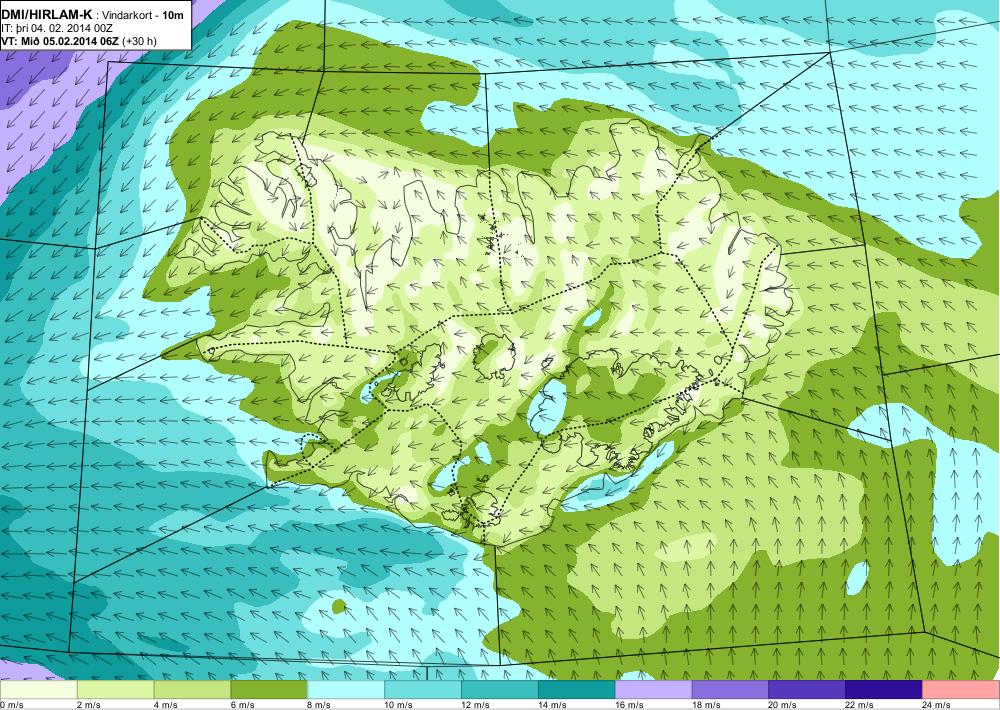Click the olive green 6 m/s legend swatch
The height and width of the screenshot is (710, 1000).
pyautogui.click(x=269, y=689)
